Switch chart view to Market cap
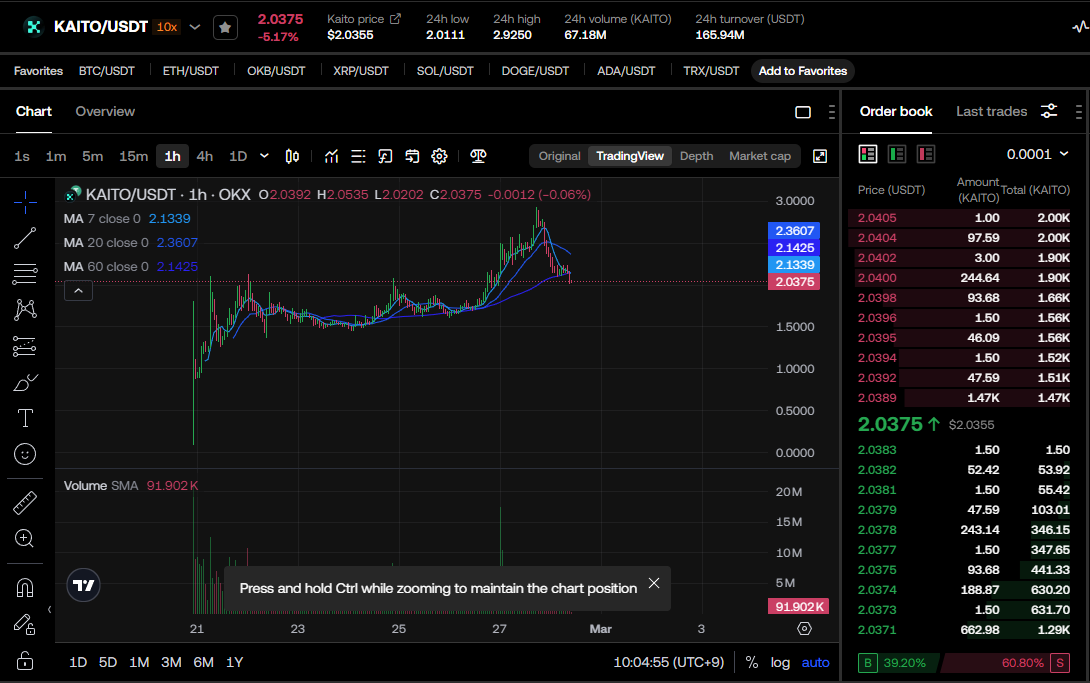Image resolution: width=1090 pixels, height=683 pixels. click(x=760, y=156)
